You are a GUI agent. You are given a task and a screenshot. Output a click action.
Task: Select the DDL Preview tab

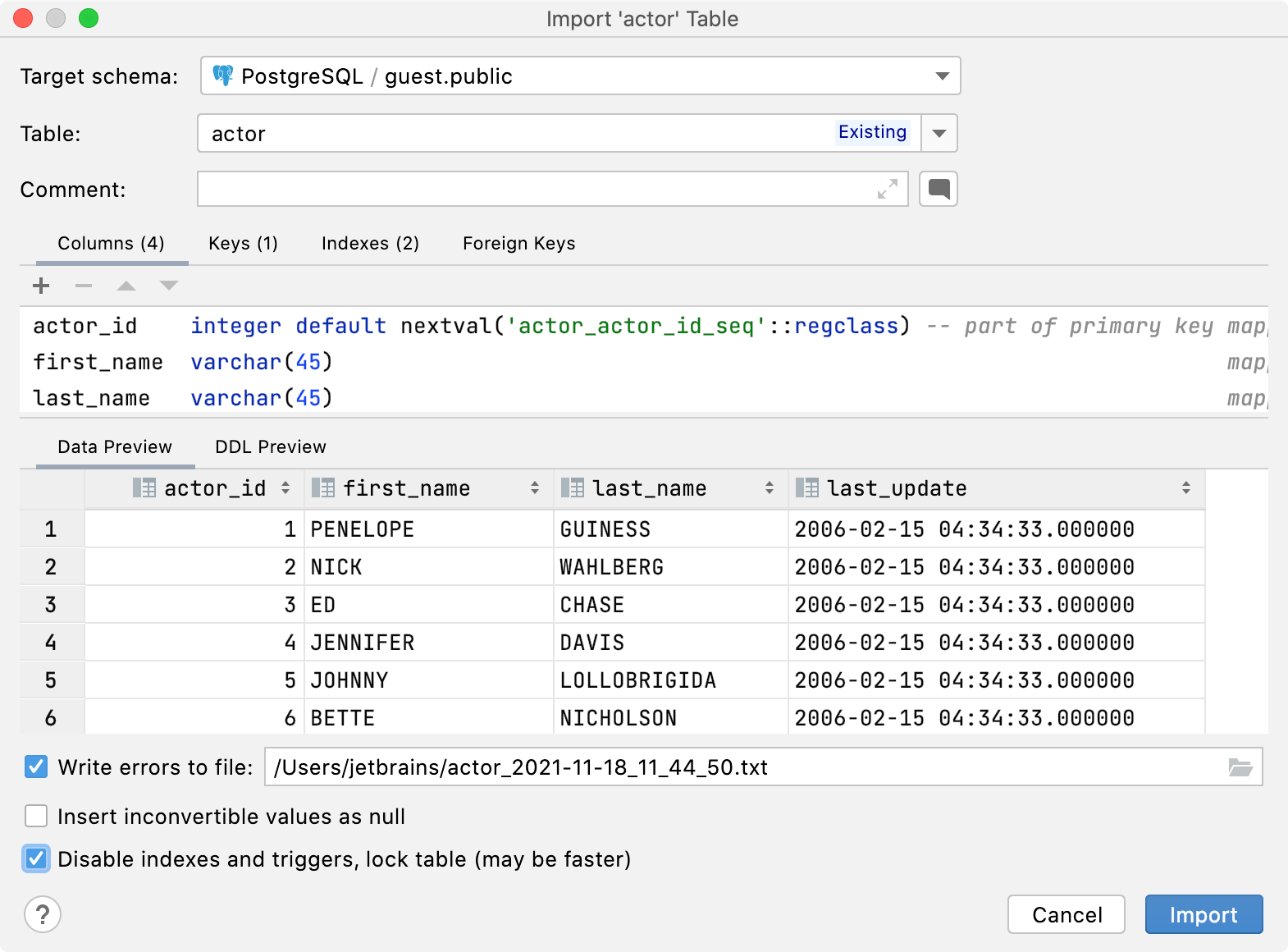click(x=271, y=447)
